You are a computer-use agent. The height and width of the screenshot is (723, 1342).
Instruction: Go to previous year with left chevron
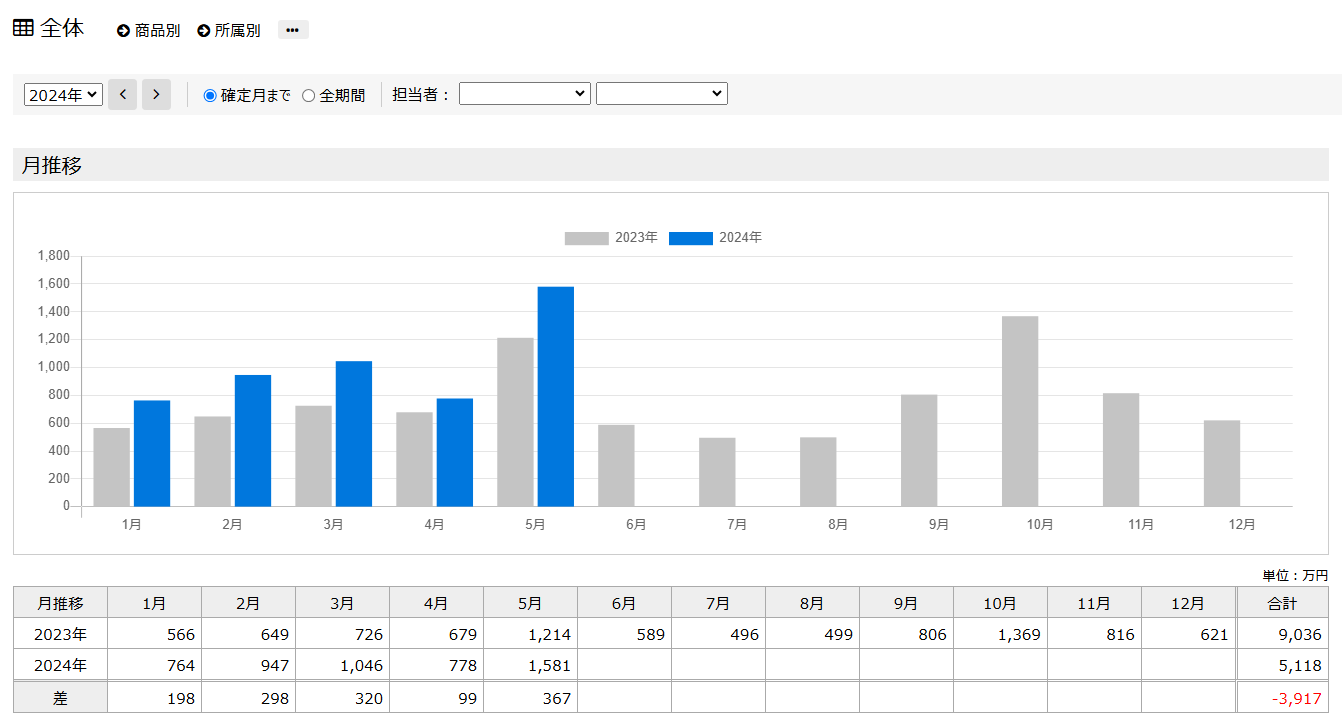click(122, 95)
